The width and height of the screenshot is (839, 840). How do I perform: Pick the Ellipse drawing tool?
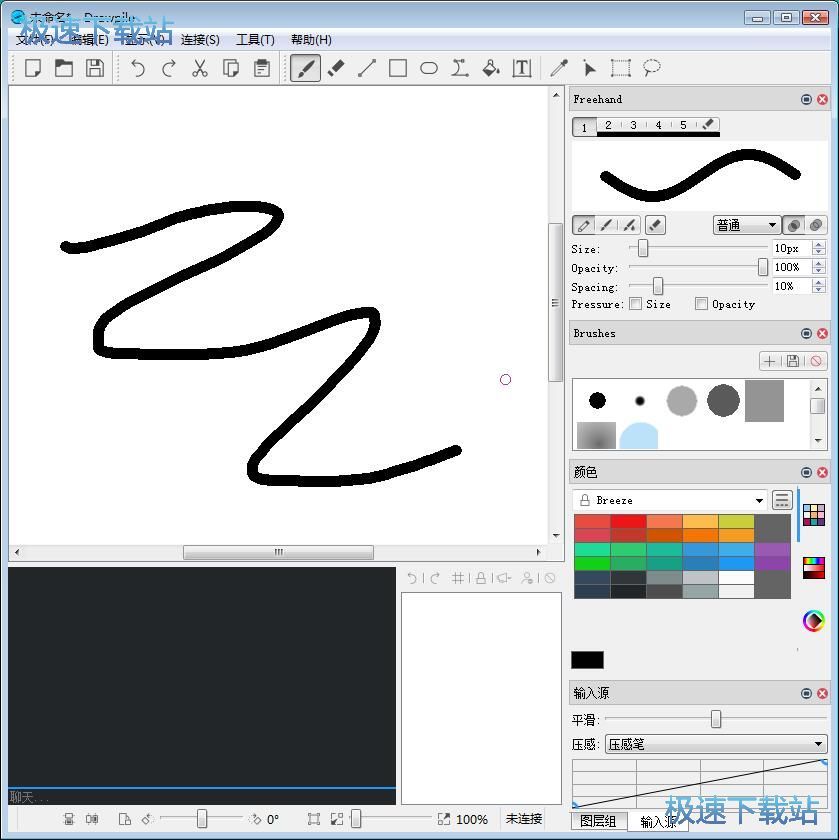428,68
